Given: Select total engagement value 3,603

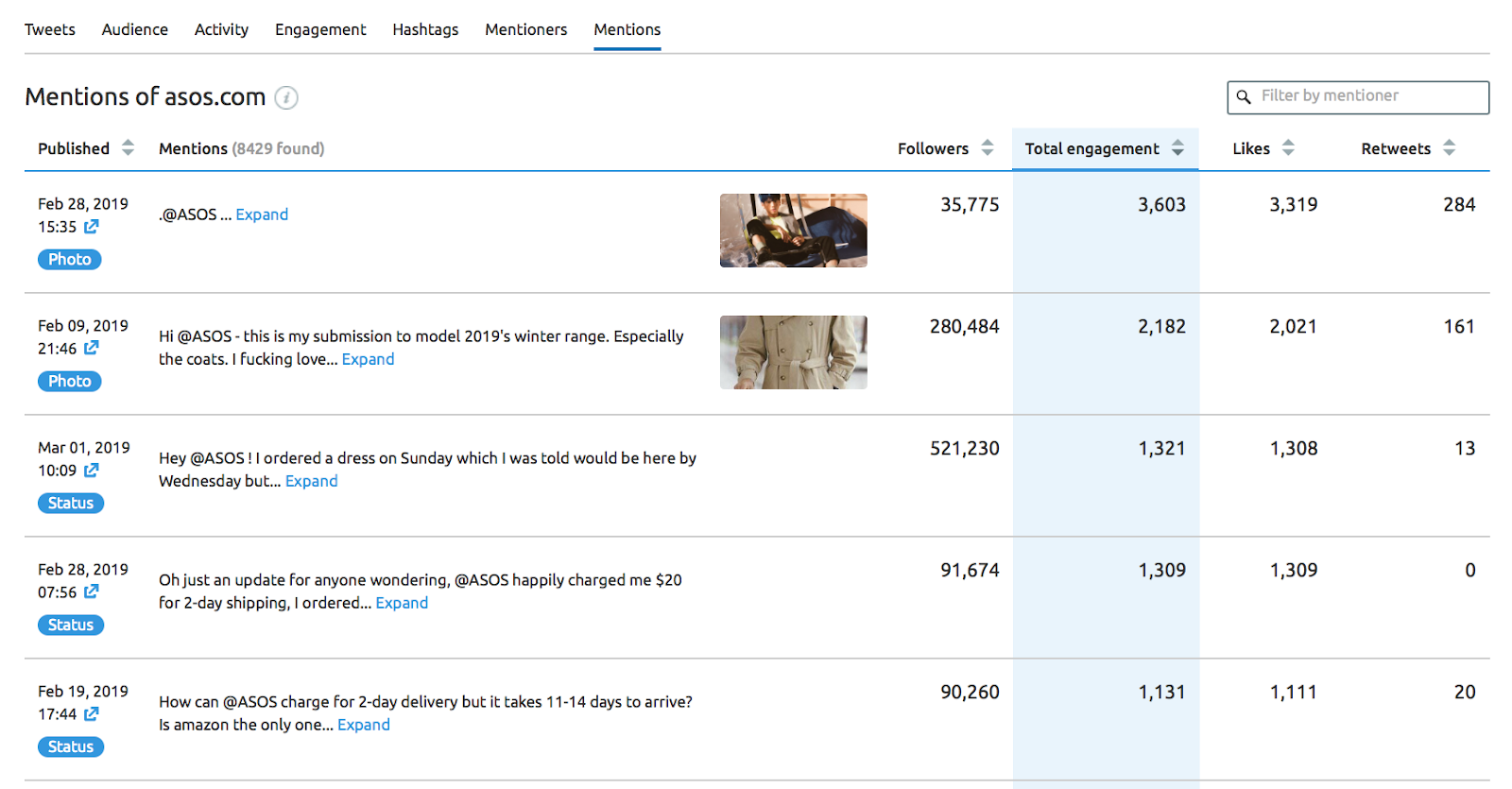Looking at the screenshot, I should 1161,205.
